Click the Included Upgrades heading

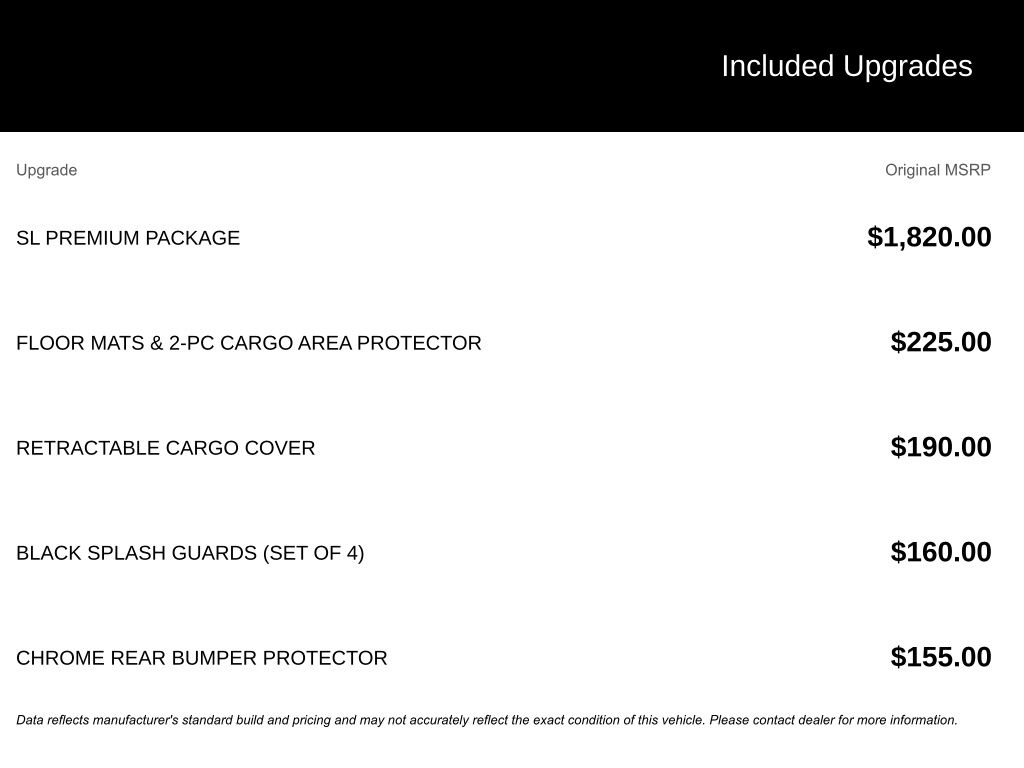[x=846, y=67]
